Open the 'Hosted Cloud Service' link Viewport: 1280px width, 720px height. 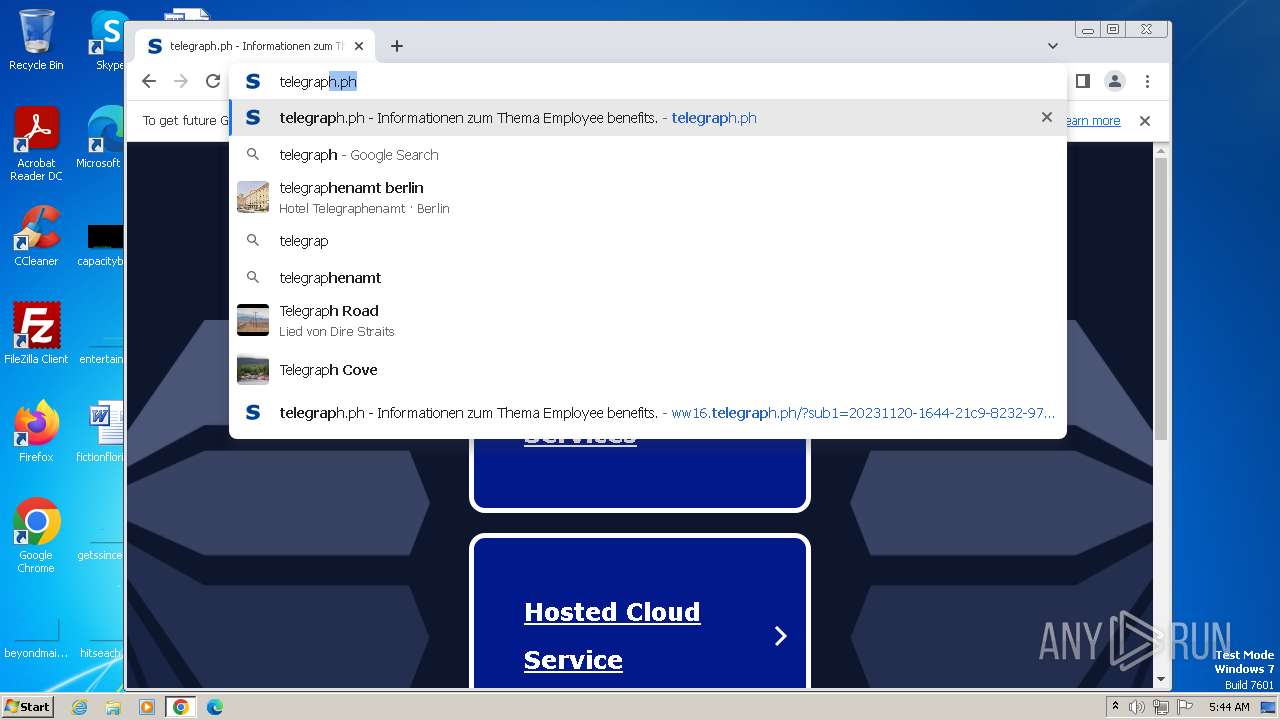(x=612, y=635)
